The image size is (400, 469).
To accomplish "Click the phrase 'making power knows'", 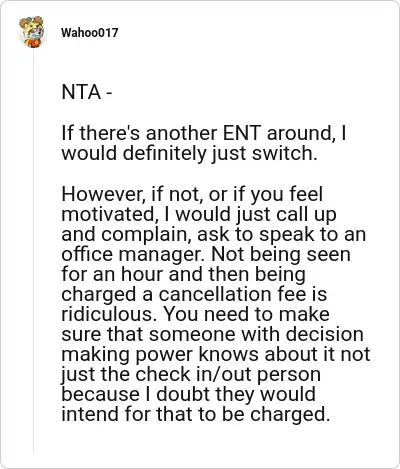I will [x=160, y=354].
